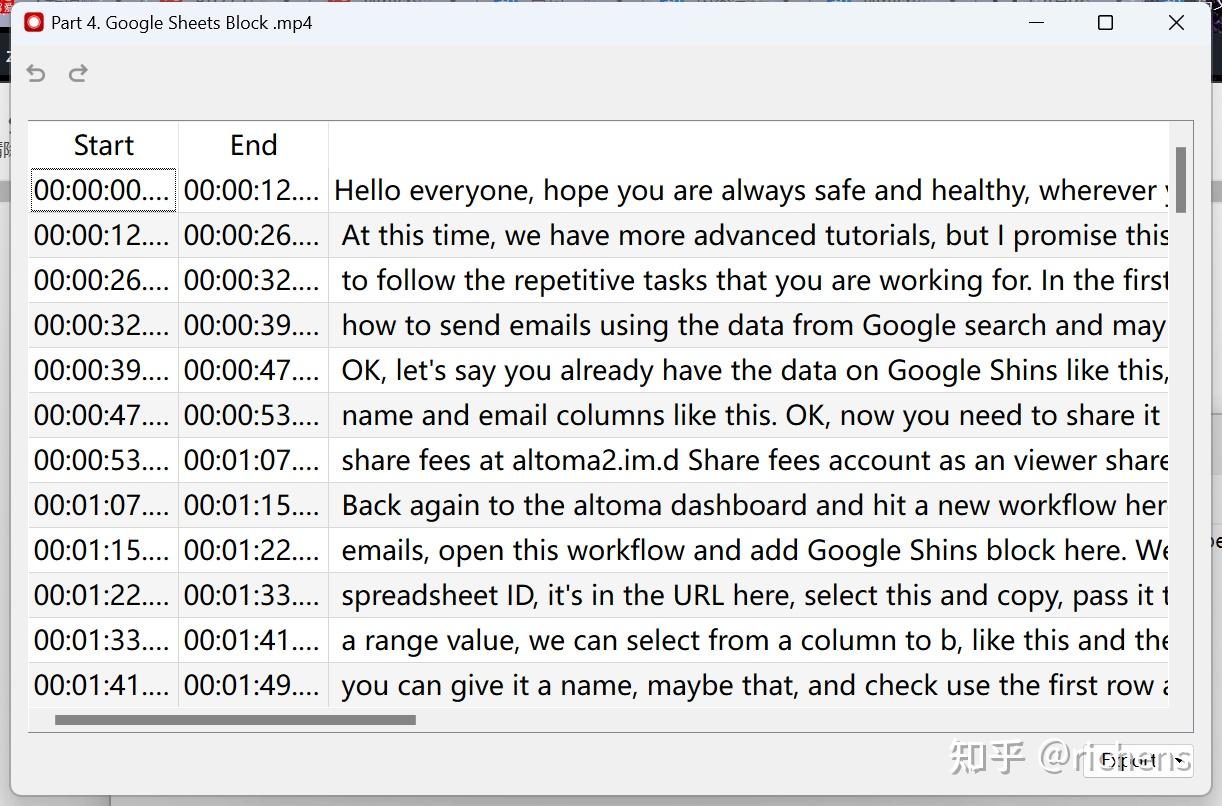Select the transcript line starting with 'Hello everyone'
Screen dimensions: 1222x806
coord(700,190)
